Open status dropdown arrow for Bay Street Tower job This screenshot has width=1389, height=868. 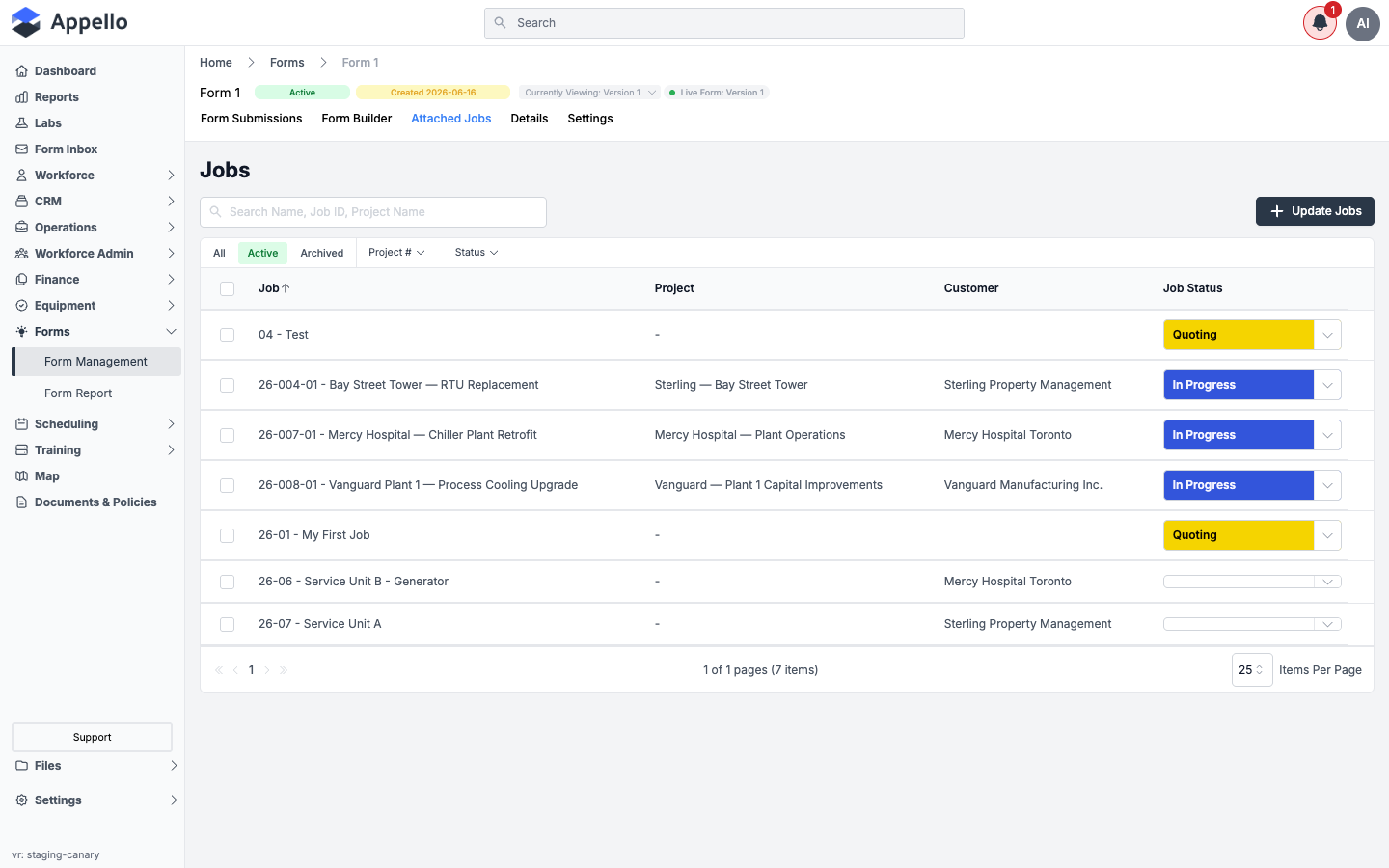(x=1327, y=385)
